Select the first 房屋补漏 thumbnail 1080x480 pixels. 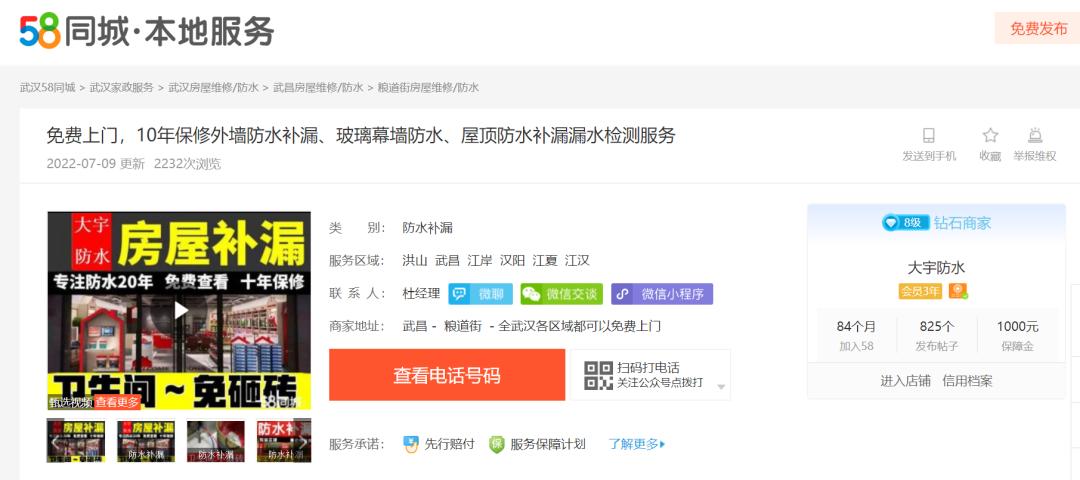(x=76, y=441)
